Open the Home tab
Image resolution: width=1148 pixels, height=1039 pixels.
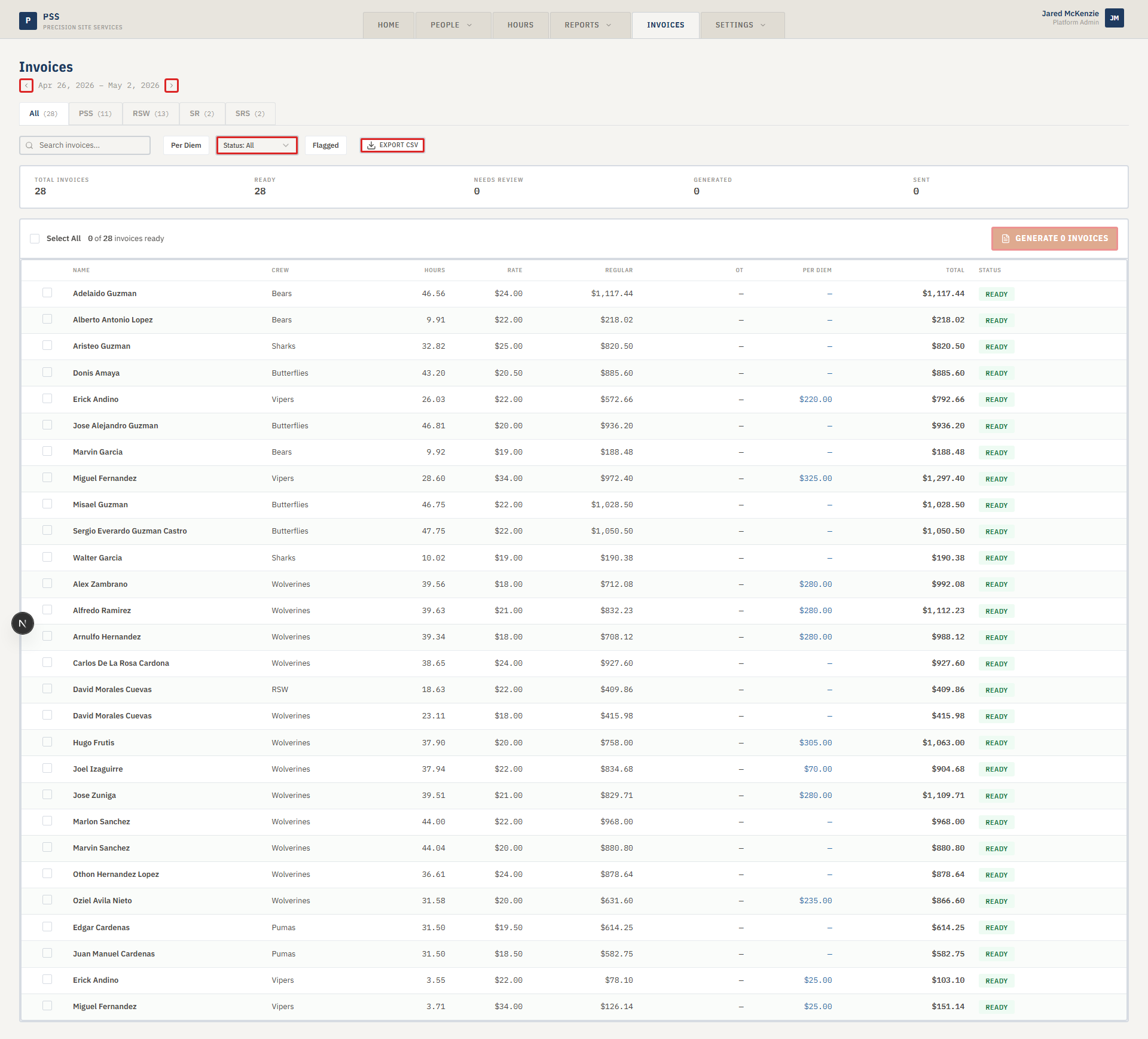pos(389,25)
